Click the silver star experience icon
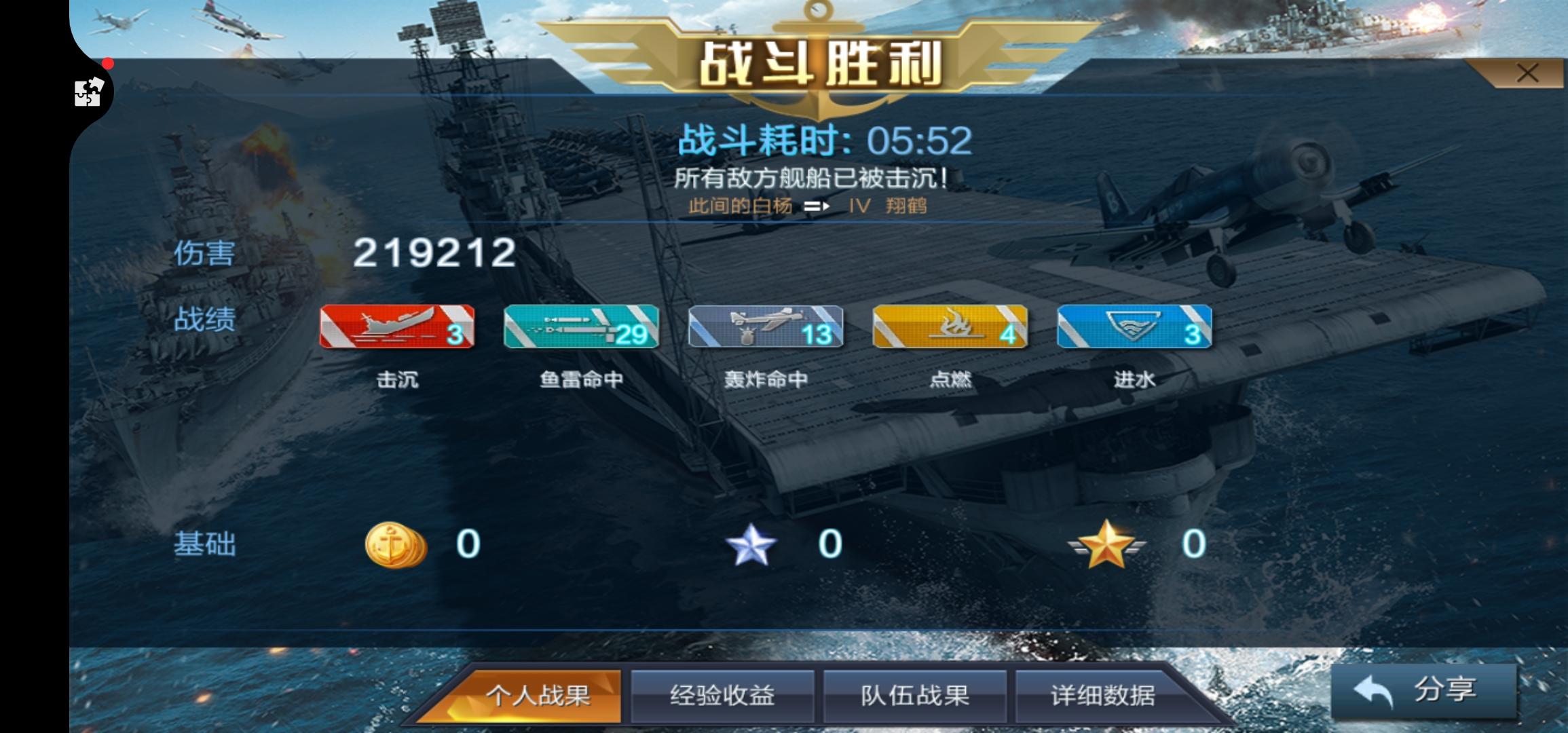Viewport: 1568px width, 733px height. coord(751,544)
